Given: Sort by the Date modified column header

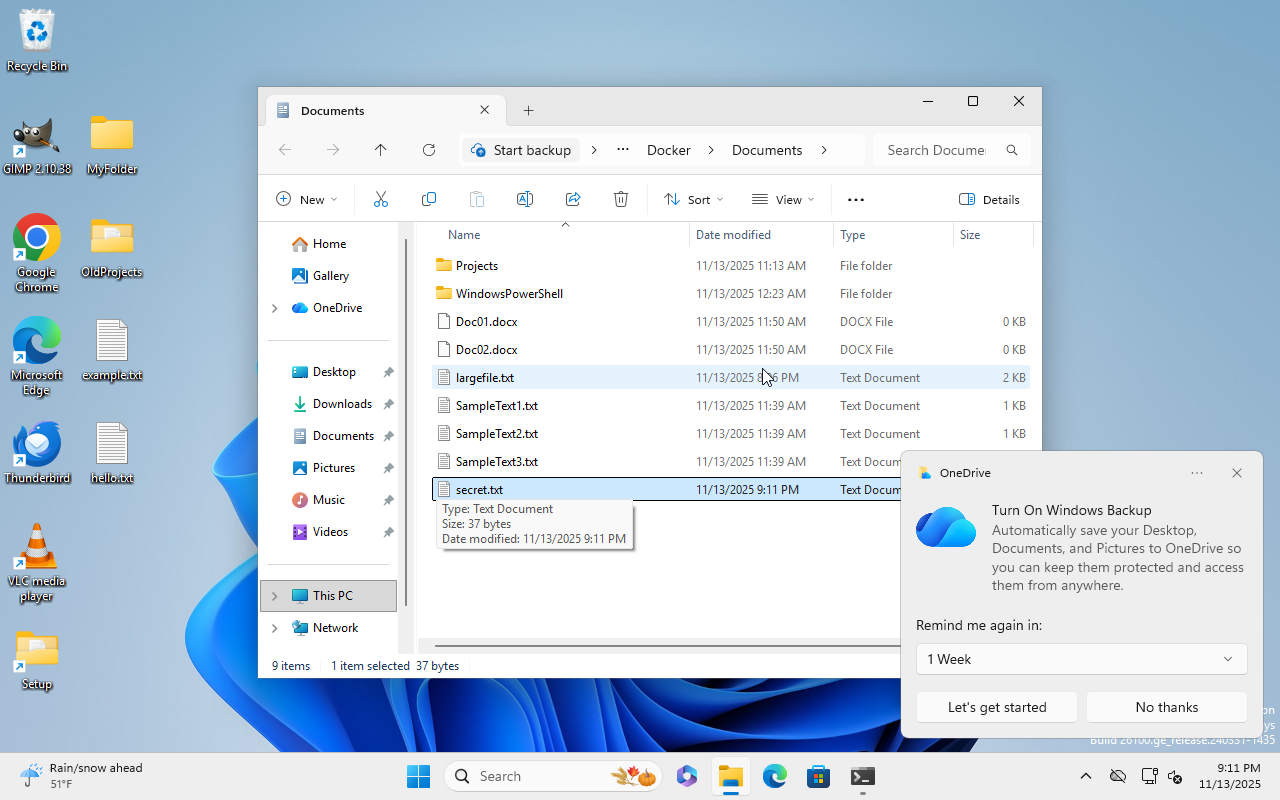Looking at the screenshot, I should coord(733,235).
